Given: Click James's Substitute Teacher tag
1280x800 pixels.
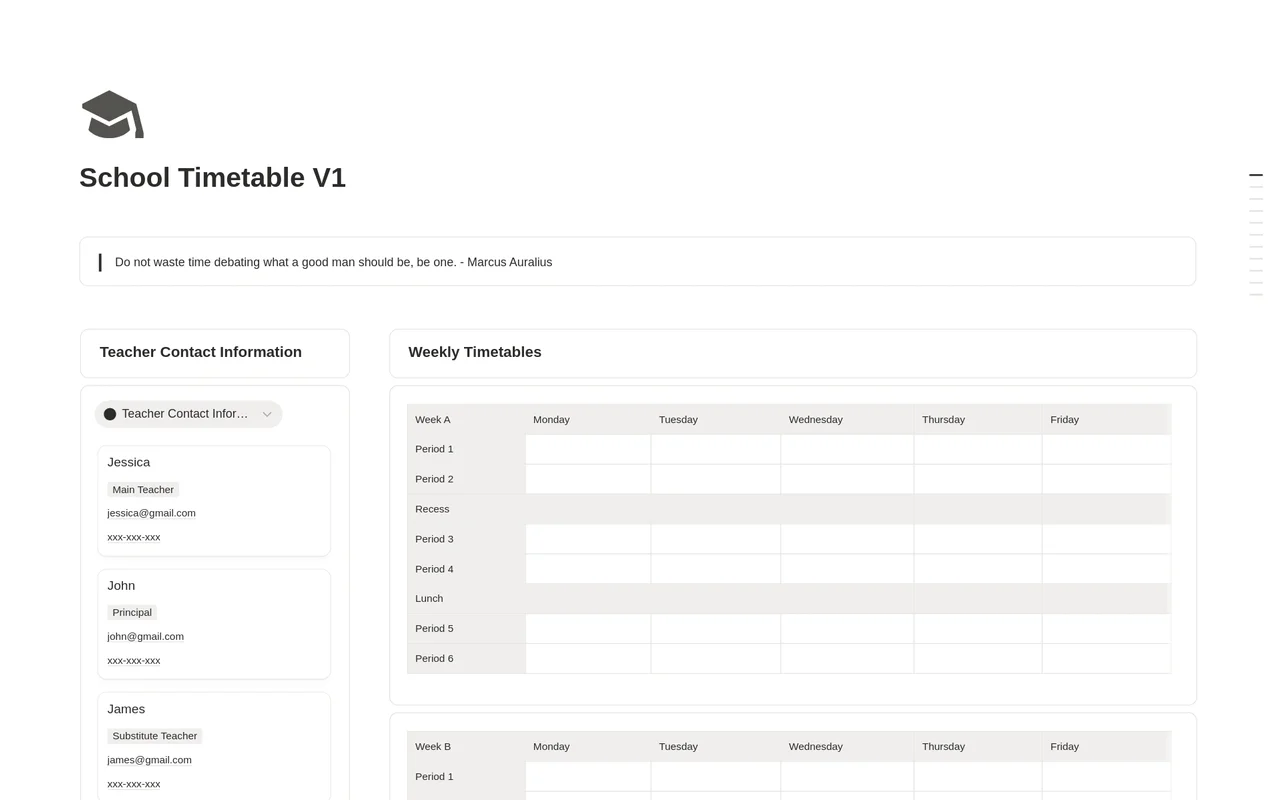Looking at the screenshot, I should pos(154,736).
